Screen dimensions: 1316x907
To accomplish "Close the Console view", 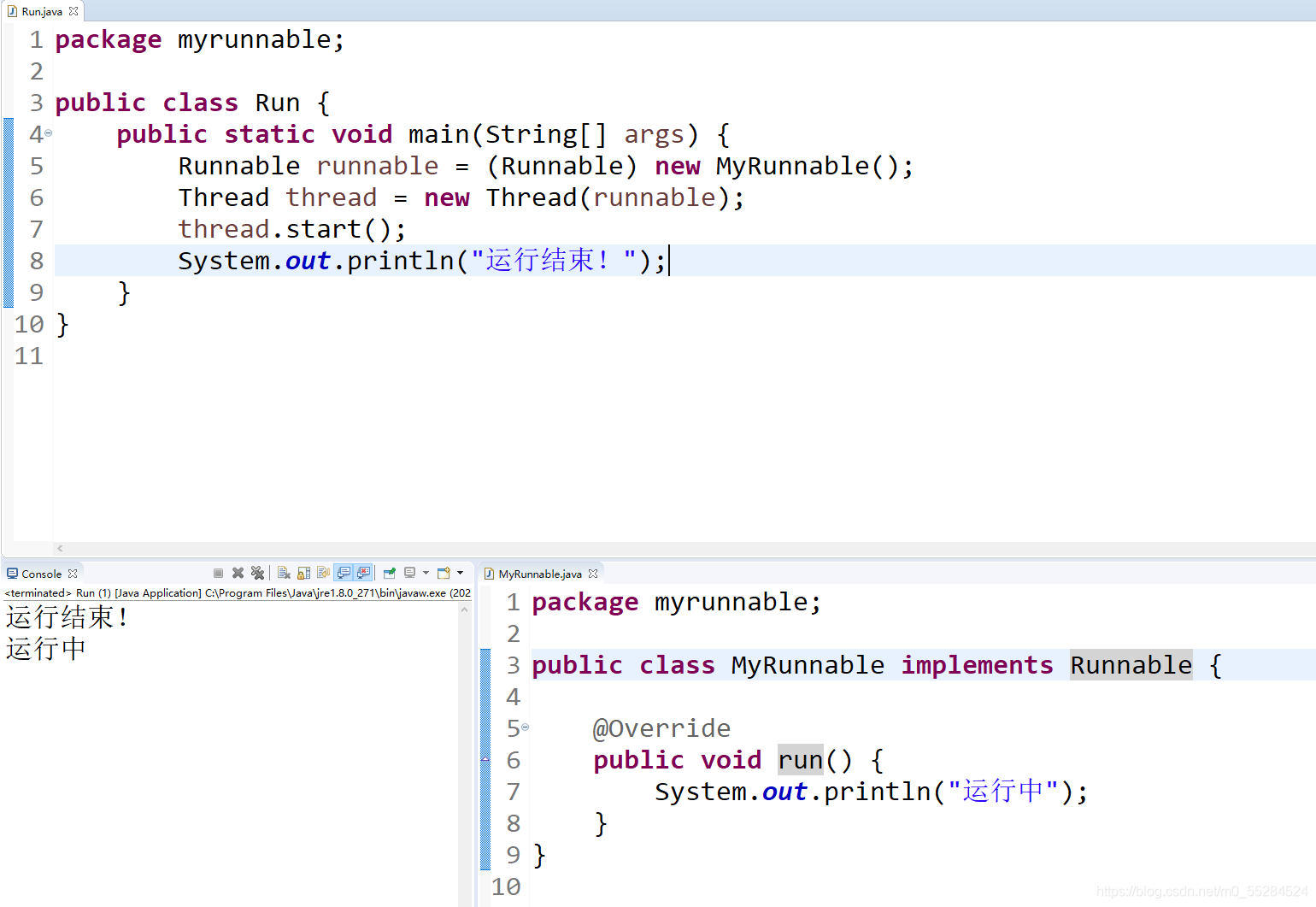I will pos(73,574).
